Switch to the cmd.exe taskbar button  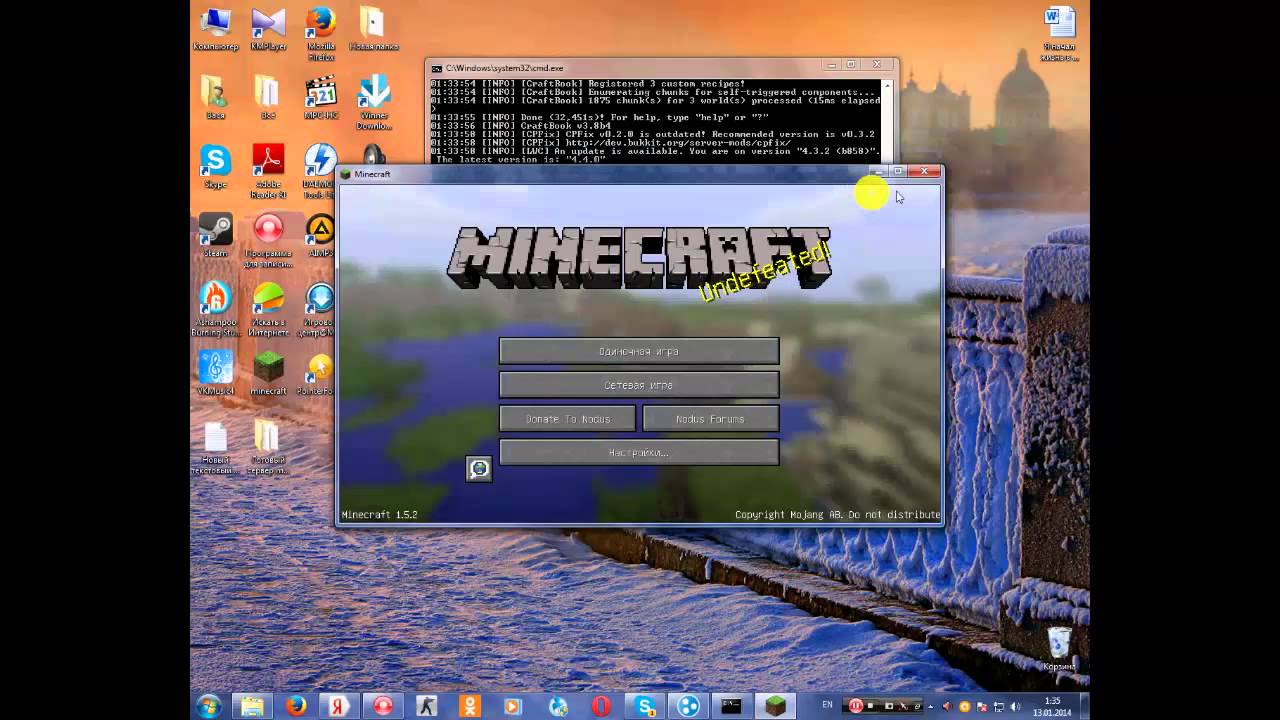pyautogui.click(x=732, y=706)
